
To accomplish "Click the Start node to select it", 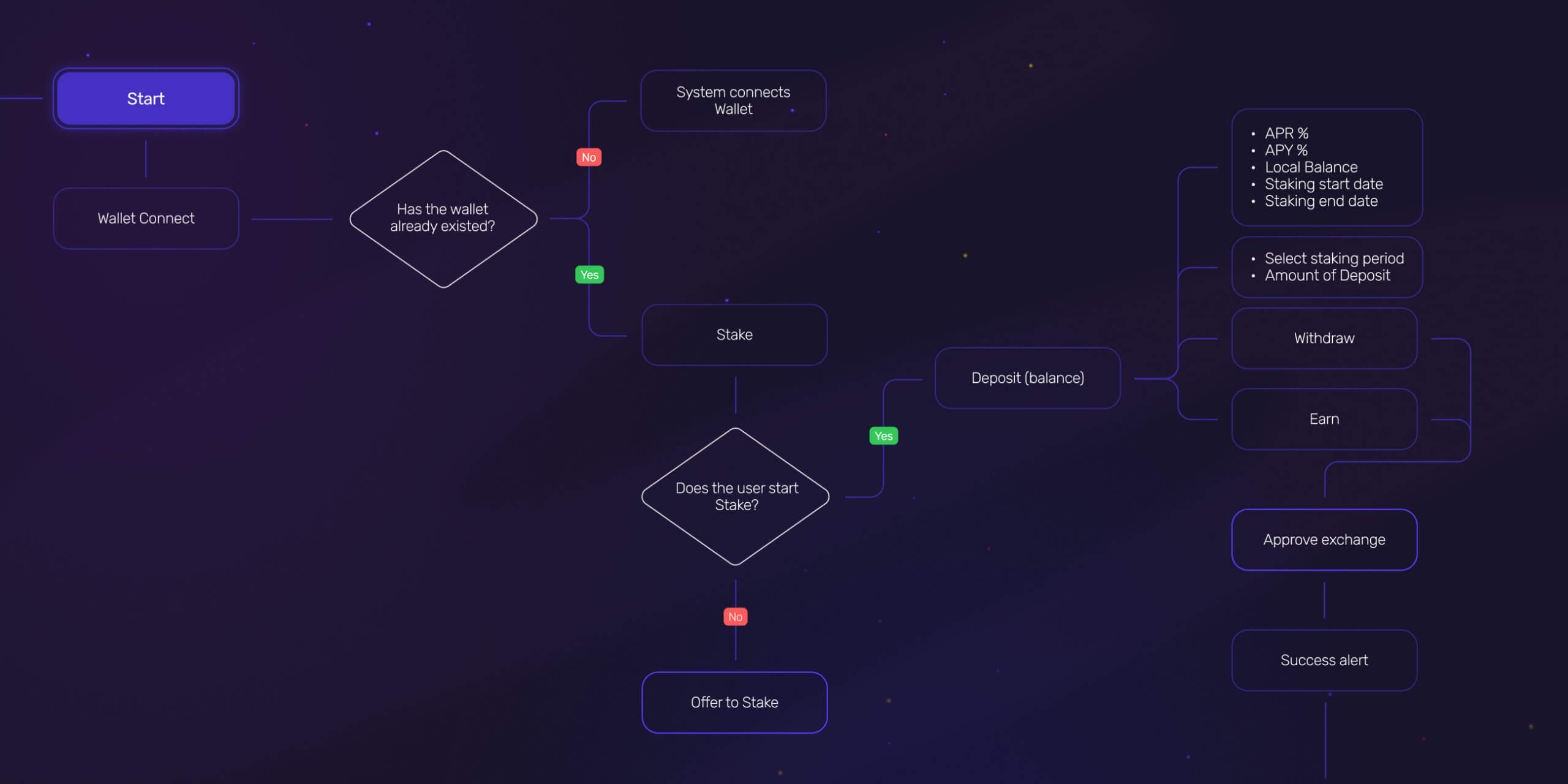I will coord(146,99).
